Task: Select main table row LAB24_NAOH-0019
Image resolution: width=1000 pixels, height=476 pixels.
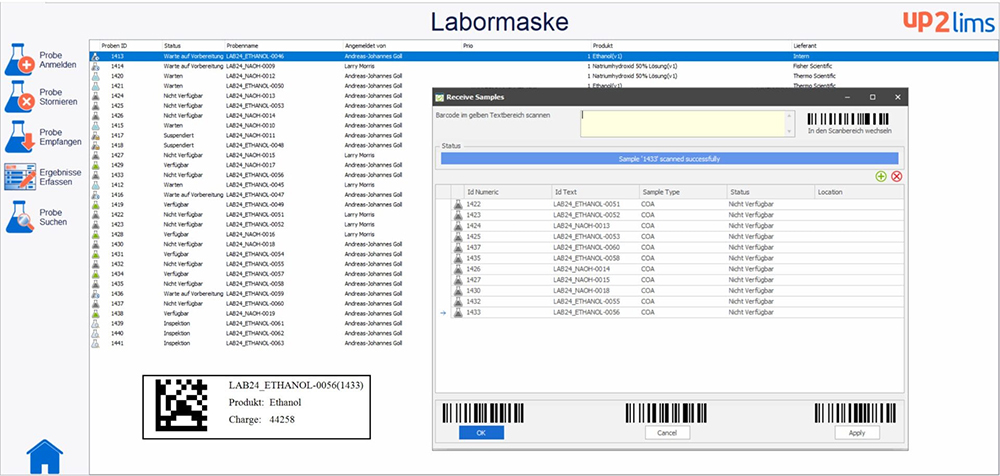Action: click(x=261, y=313)
